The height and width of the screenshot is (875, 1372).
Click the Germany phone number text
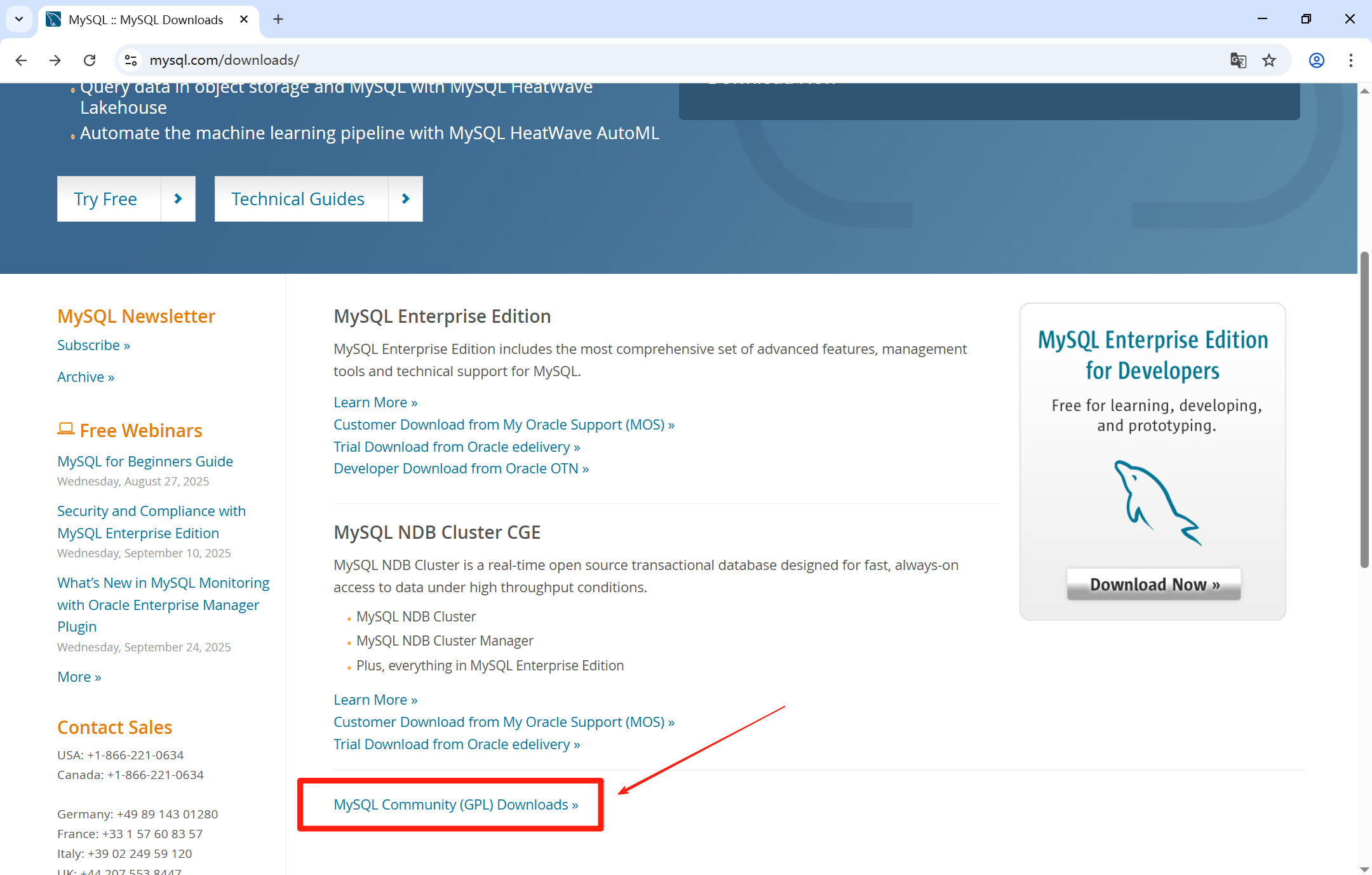tap(137, 814)
